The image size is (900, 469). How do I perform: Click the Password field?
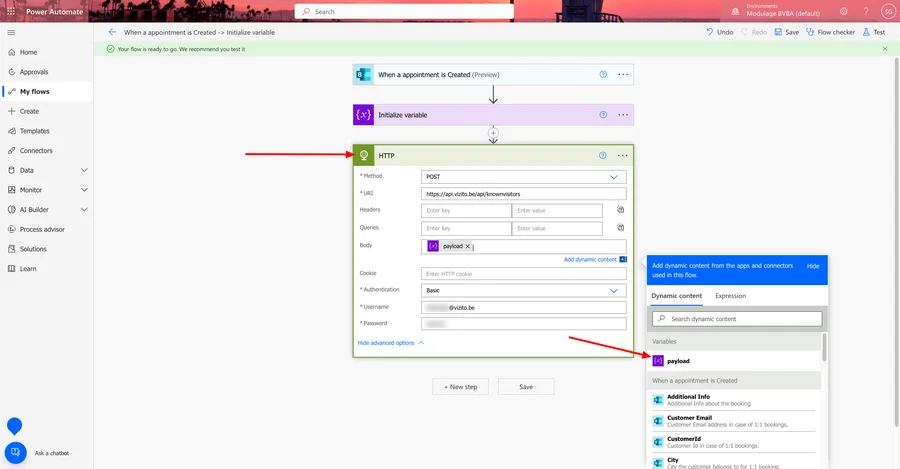click(x=523, y=324)
